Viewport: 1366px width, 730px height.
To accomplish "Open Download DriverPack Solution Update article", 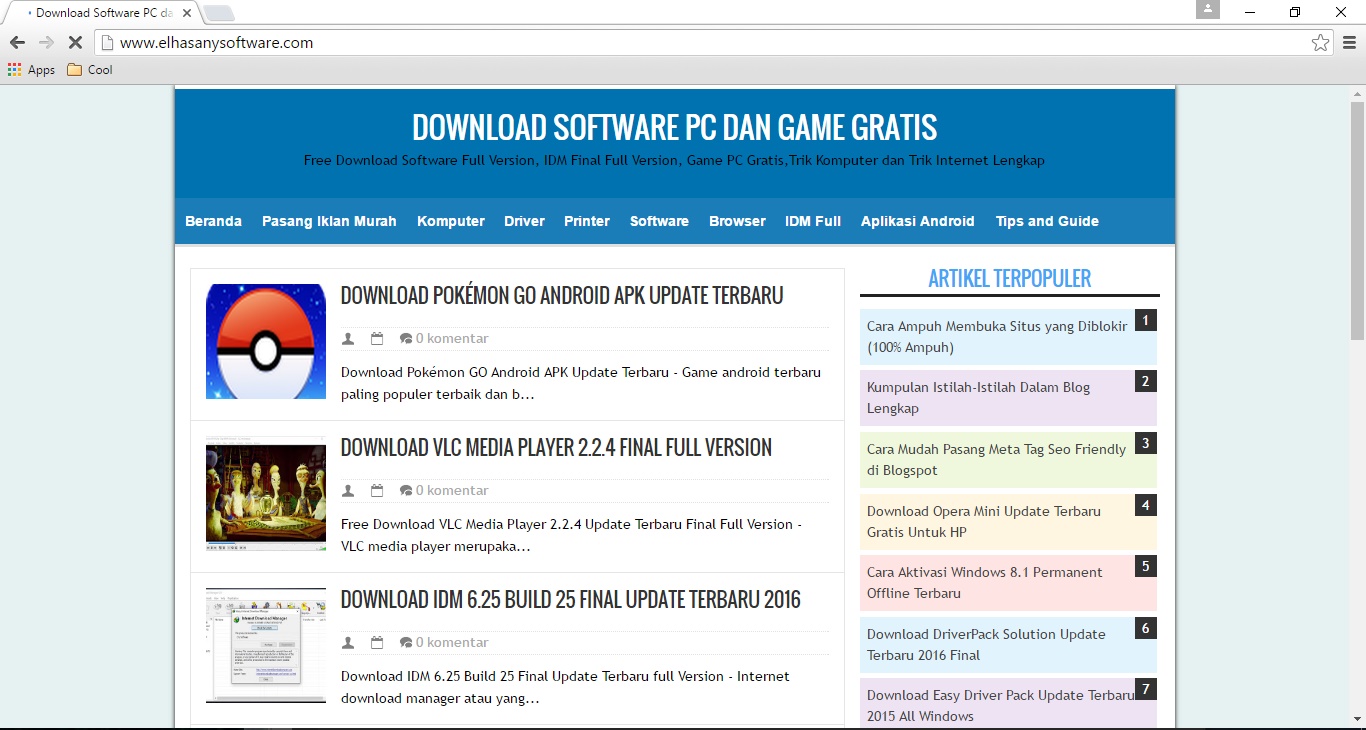I will click(x=986, y=645).
